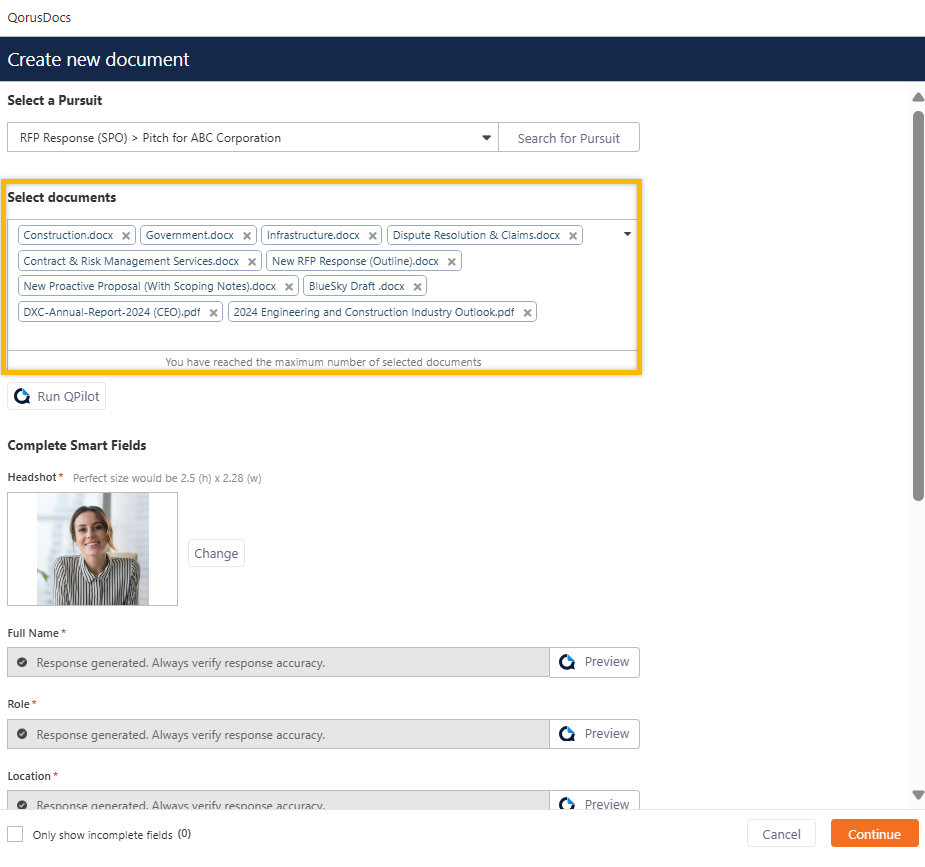Remove Government.docx from selected documents
Image resolution: width=925 pixels, height=867 pixels.
tap(247, 236)
